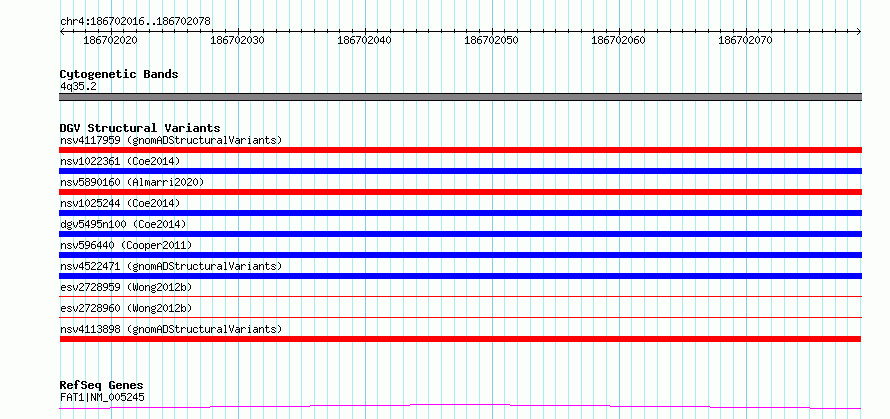Click ruler position 186702030

[x=237, y=40]
